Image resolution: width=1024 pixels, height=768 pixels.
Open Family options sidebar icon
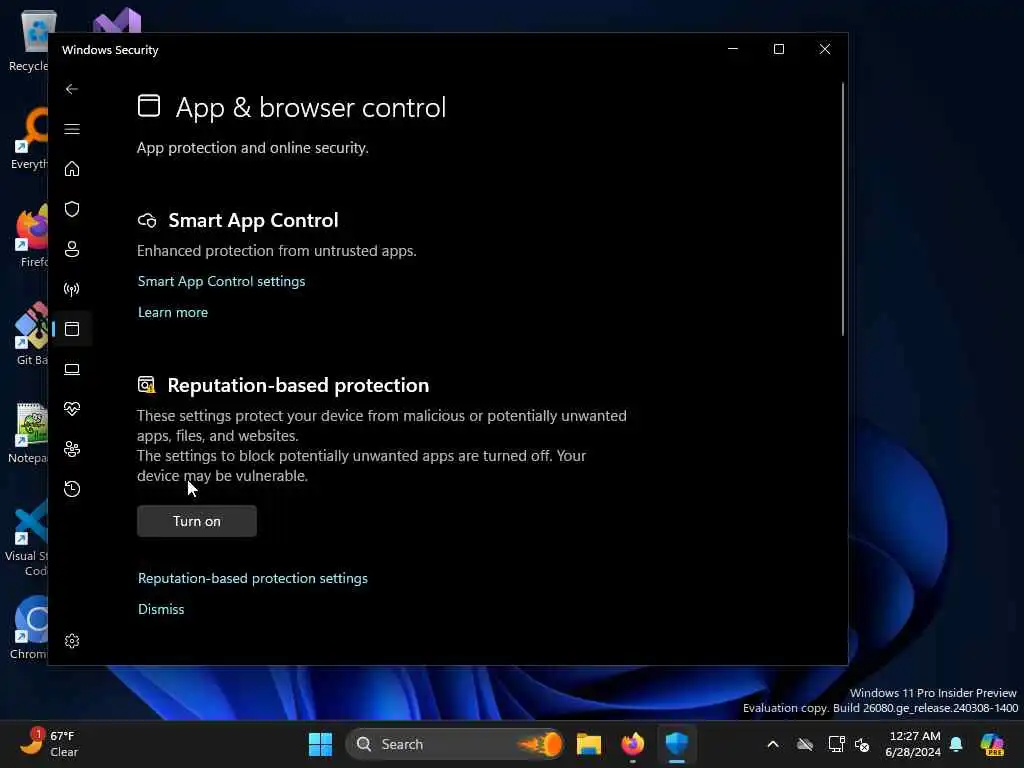72,449
